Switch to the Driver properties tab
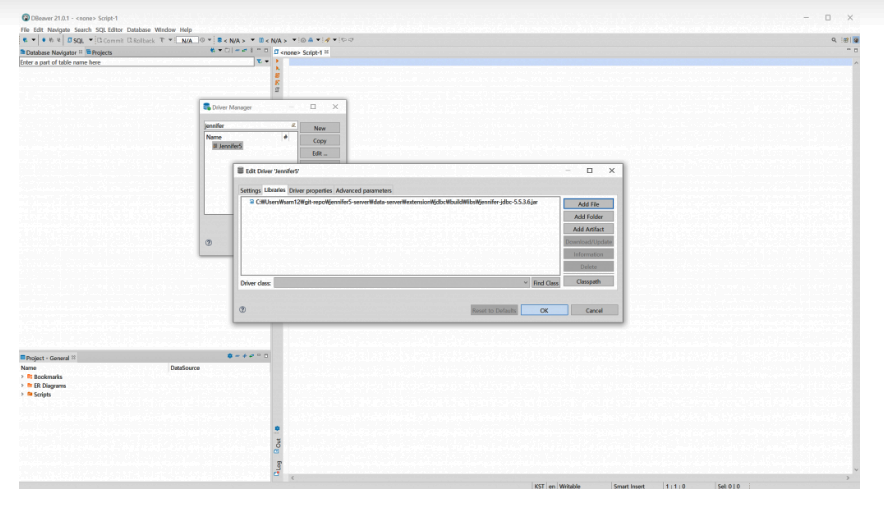The width and height of the screenshot is (884, 521). (310, 190)
